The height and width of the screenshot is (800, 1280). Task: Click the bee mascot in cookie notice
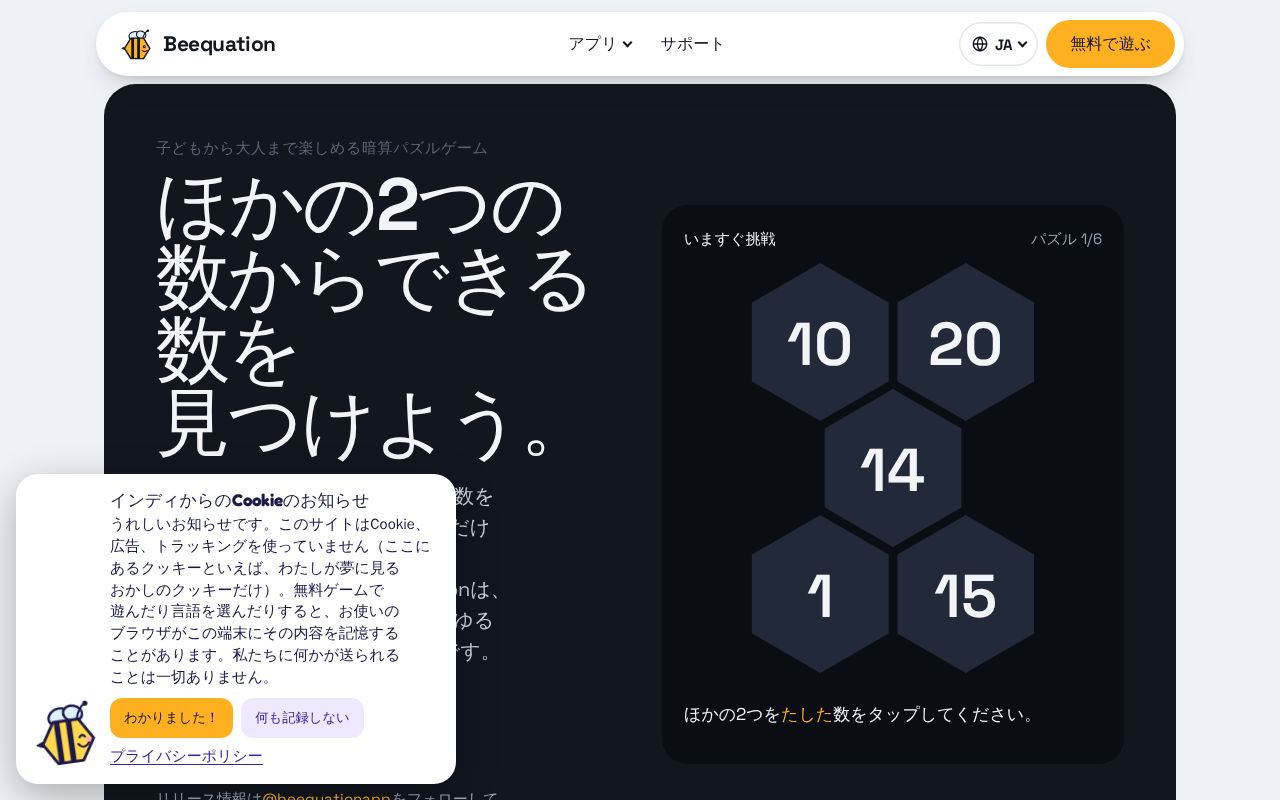[66, 733]
